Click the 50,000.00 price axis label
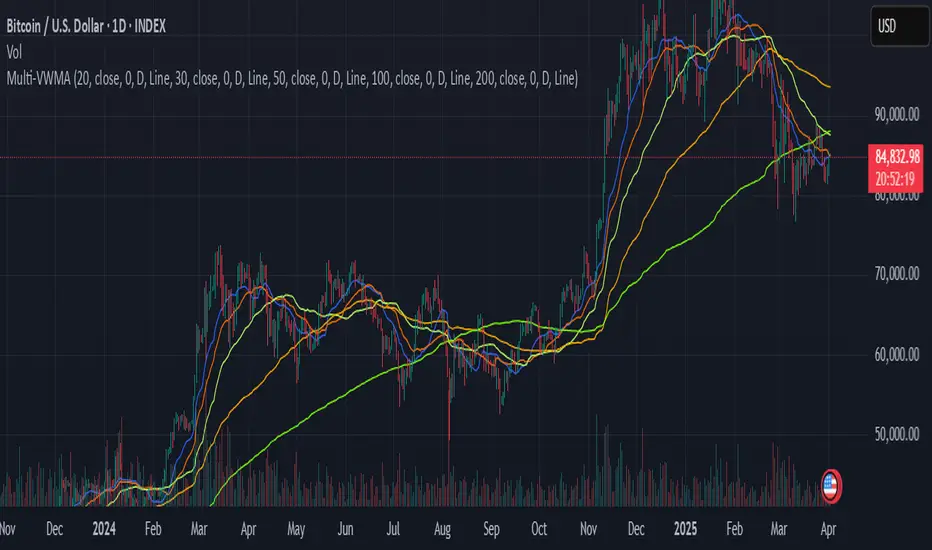Viewport: 932px width, 550px height. (x=896, y=434)
